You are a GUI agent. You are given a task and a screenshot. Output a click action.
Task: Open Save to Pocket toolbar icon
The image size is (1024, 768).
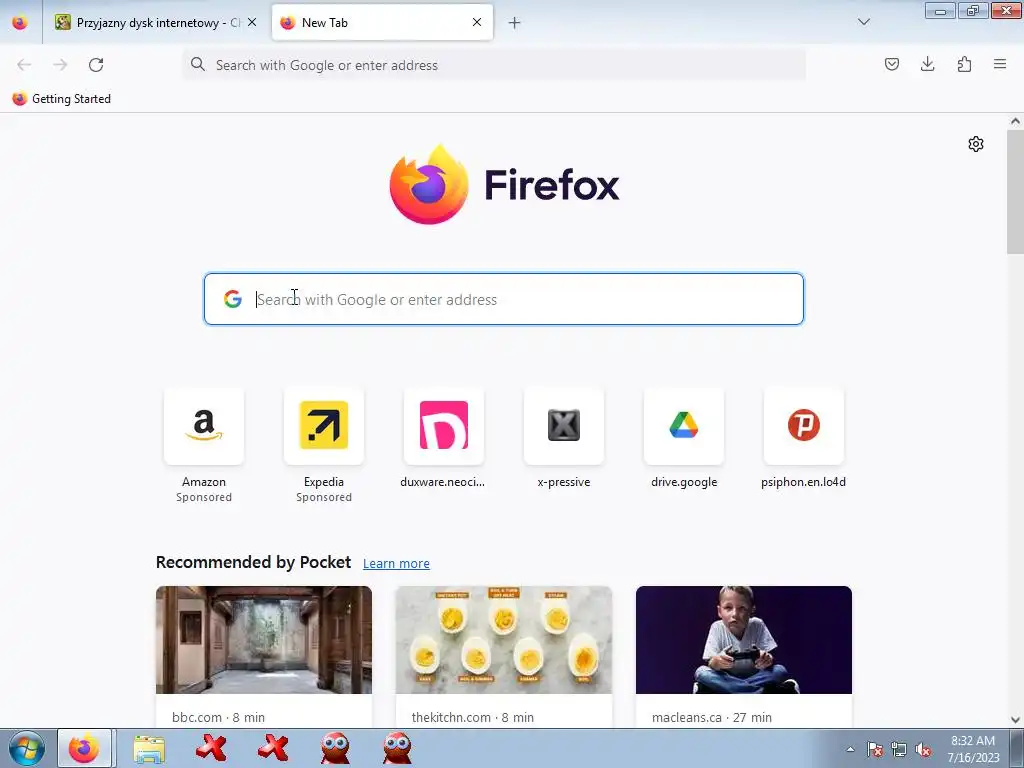pos(891,64)
